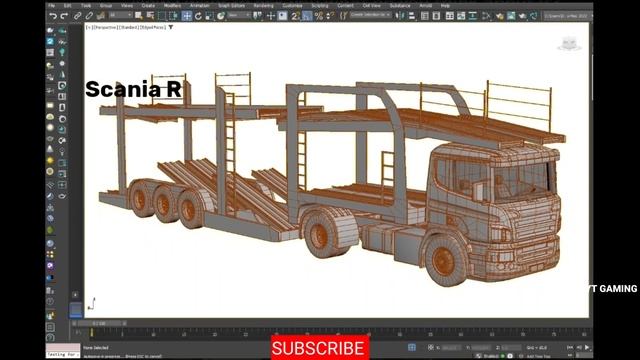Toggle Isolate Selection in status bar
Image resolution: width=640 pixels, height=360 pixels.
coord(412,347)
